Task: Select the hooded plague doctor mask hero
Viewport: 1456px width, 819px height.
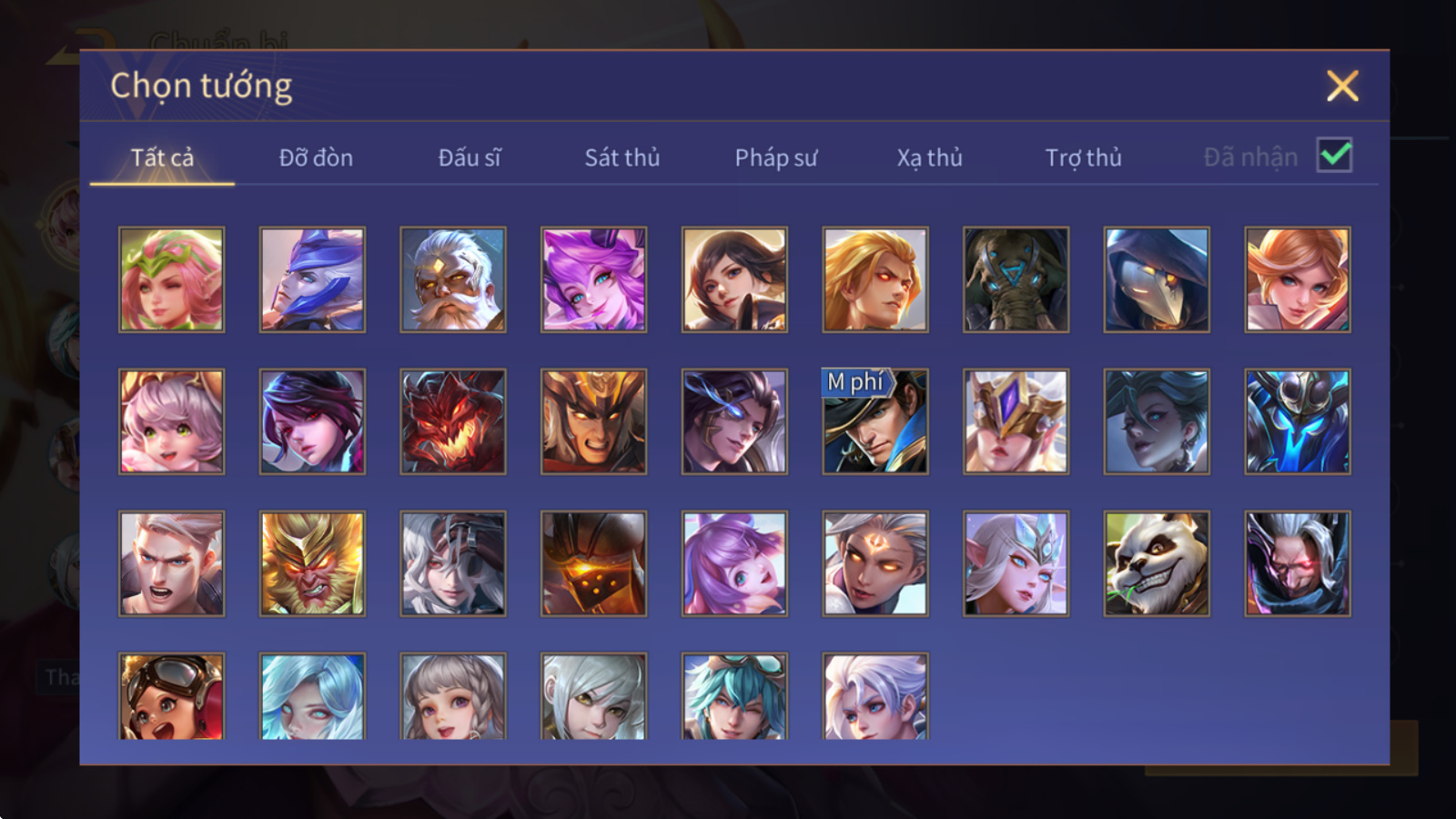Action: [1157, 279]
